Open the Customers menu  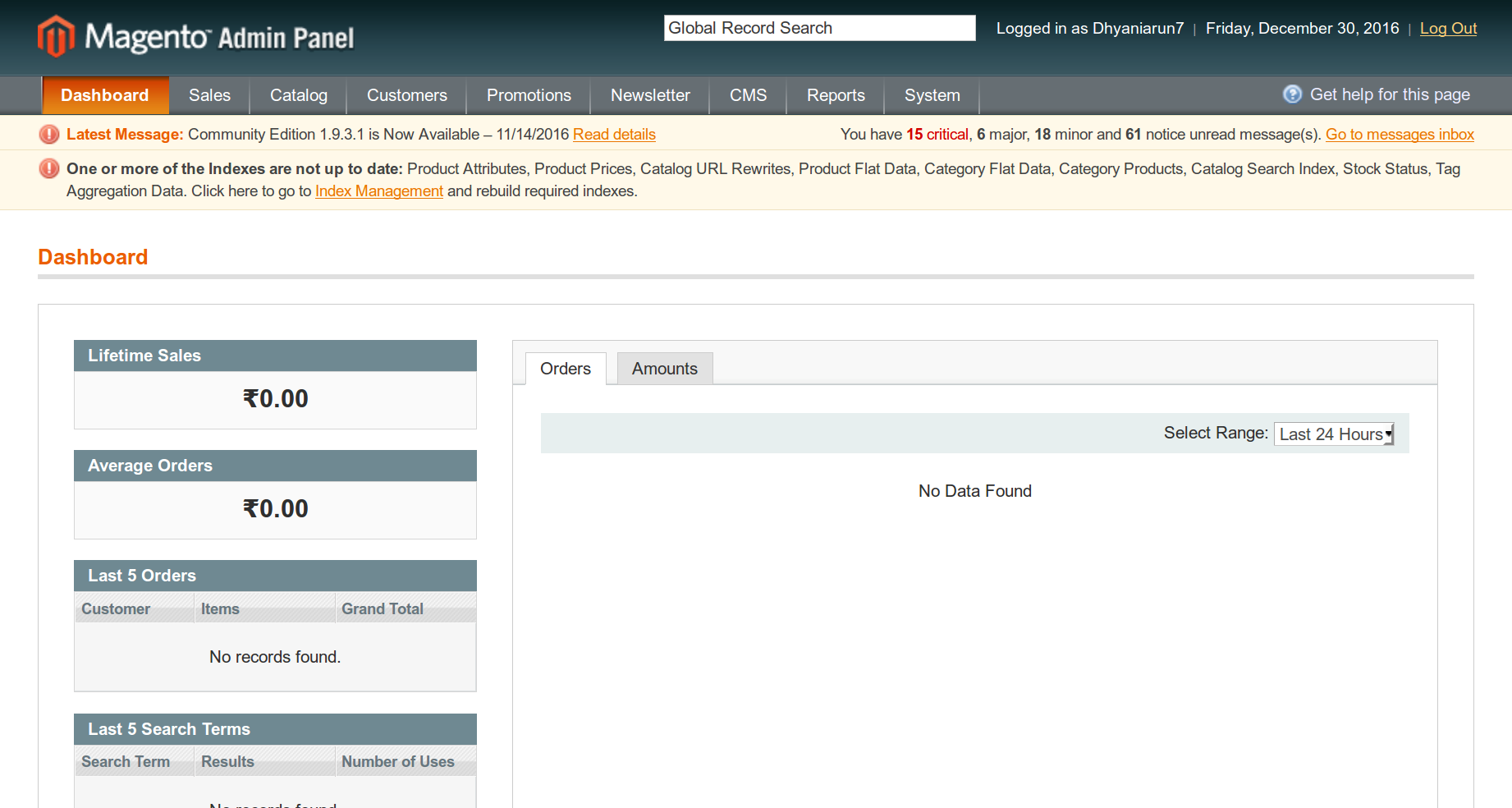point(407,95)
